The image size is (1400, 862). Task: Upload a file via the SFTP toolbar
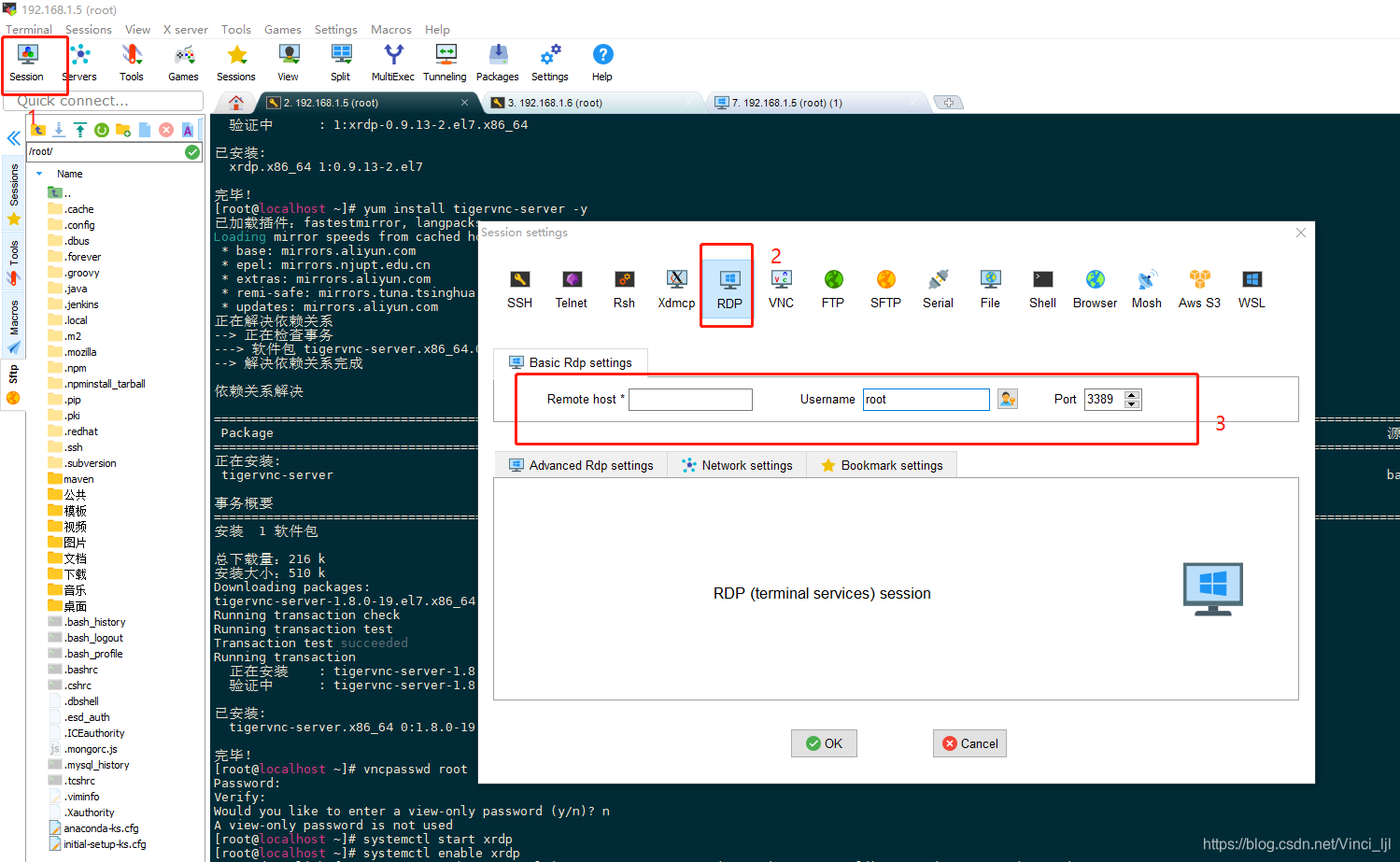(79, 129)
